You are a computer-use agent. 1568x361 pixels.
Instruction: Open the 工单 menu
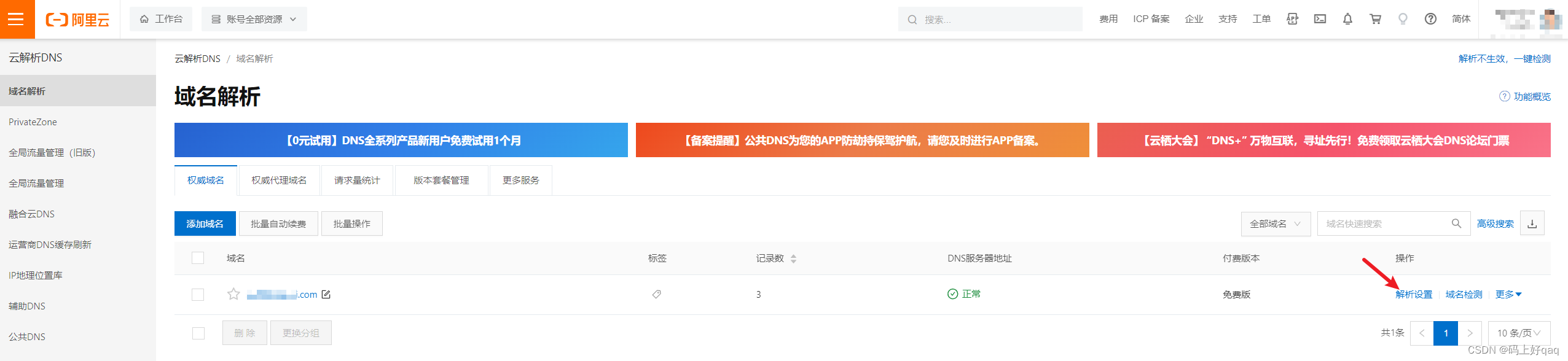pyautogui.click(x=1261, y=19)
